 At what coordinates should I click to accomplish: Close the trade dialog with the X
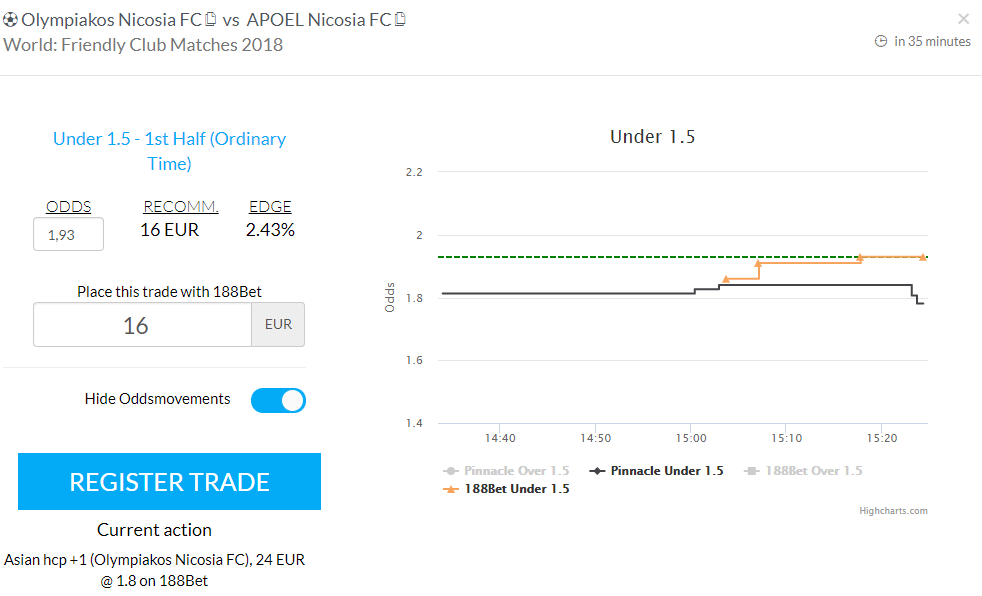[x=964, y=19]
